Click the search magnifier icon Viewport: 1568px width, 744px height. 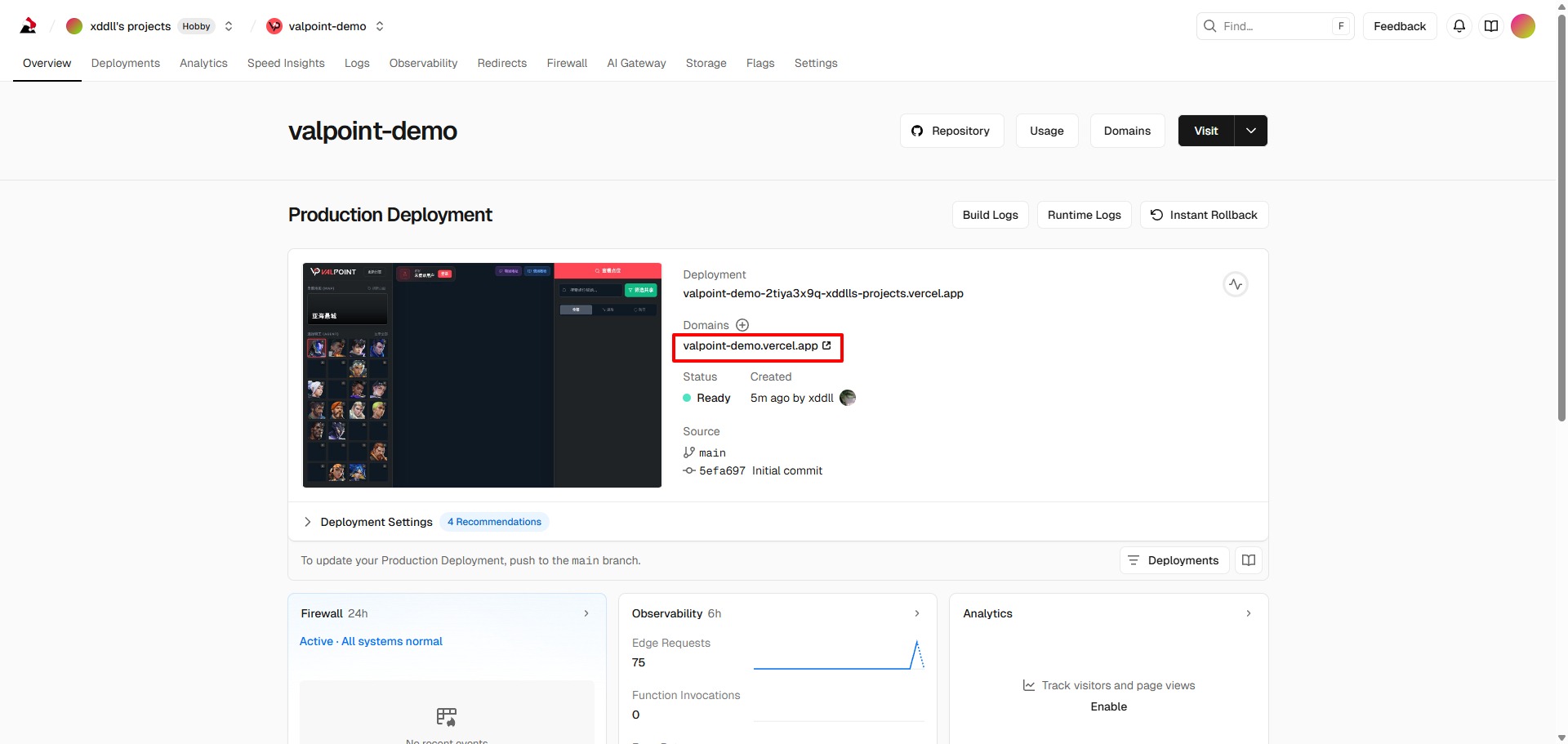coord(1210,26)
